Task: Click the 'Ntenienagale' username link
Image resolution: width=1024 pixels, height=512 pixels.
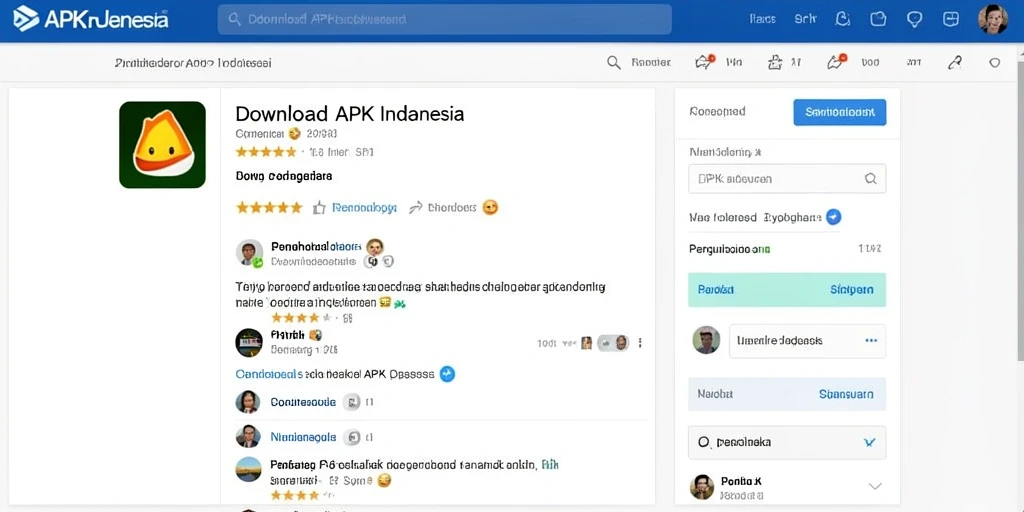Action: pyautogui.click(x=304, y=437)
